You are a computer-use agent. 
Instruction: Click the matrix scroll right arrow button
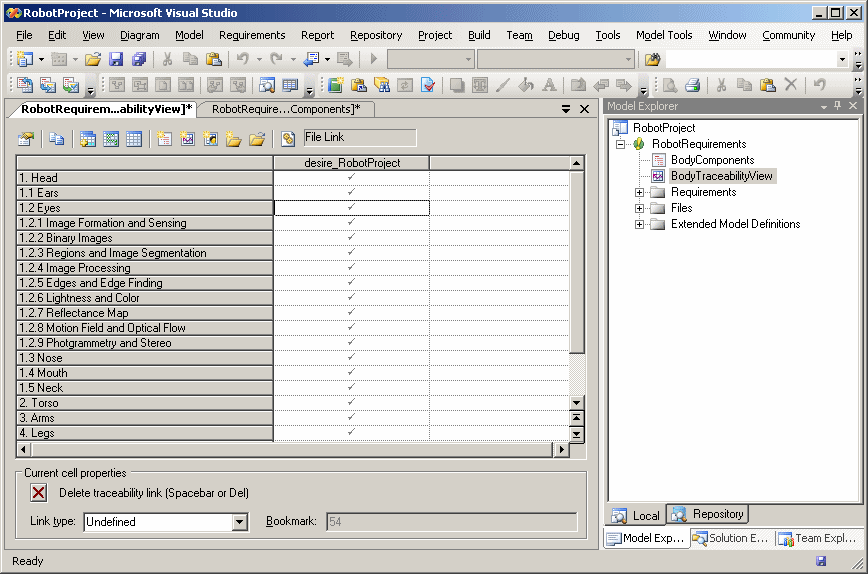point(561,449)
